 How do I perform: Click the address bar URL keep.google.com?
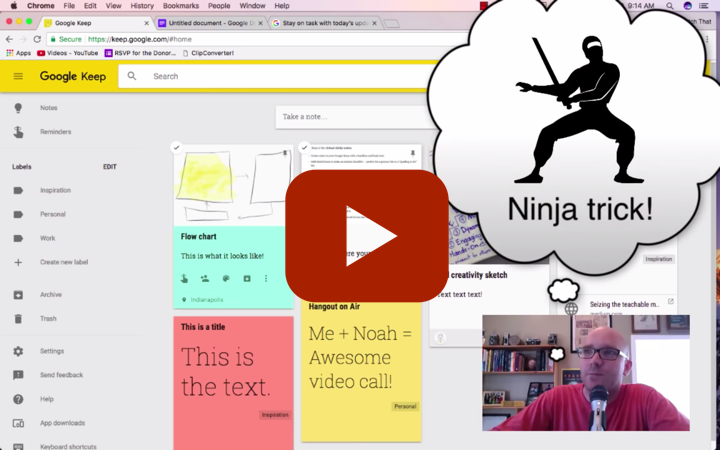(140, 39)
